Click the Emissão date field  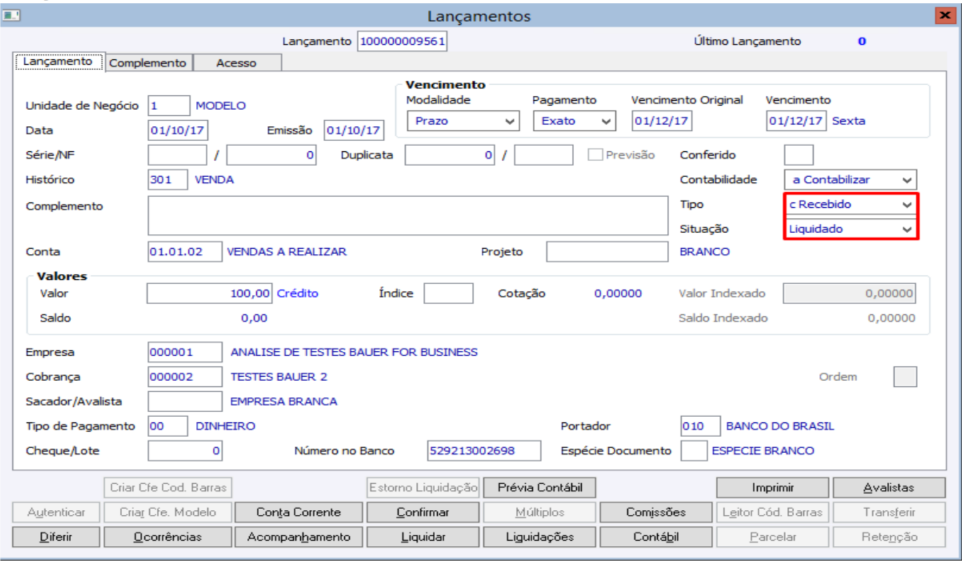click(x=354, y=130)
